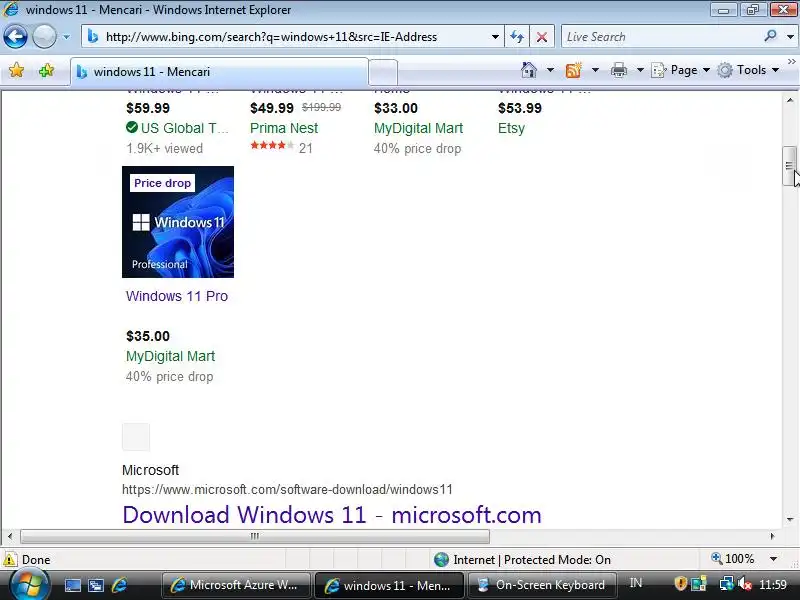Image resolution: width=800 pixels, height=600 pixels.
Task: Open the 'Windows 11 Pro' product link
Action: [177, 296]
